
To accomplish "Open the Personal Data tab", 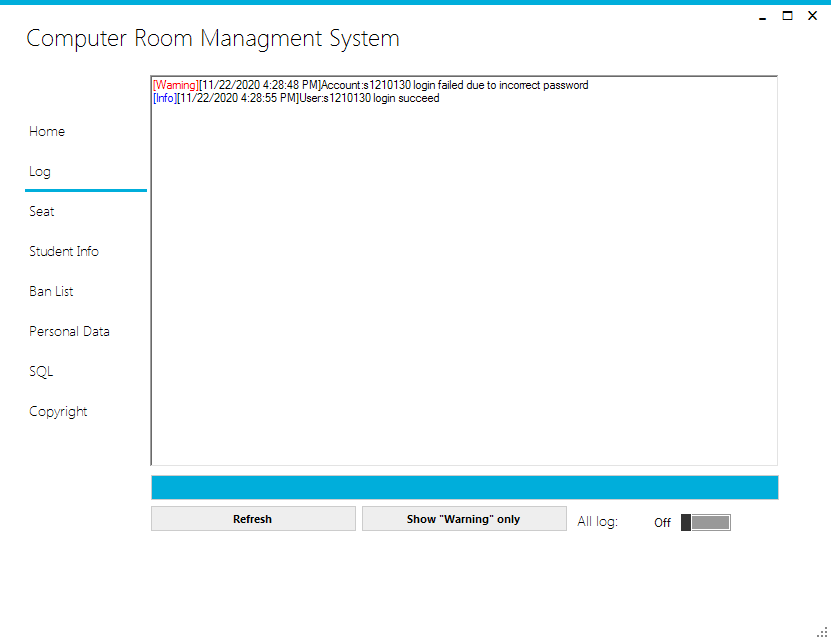I will pos(69,331).
